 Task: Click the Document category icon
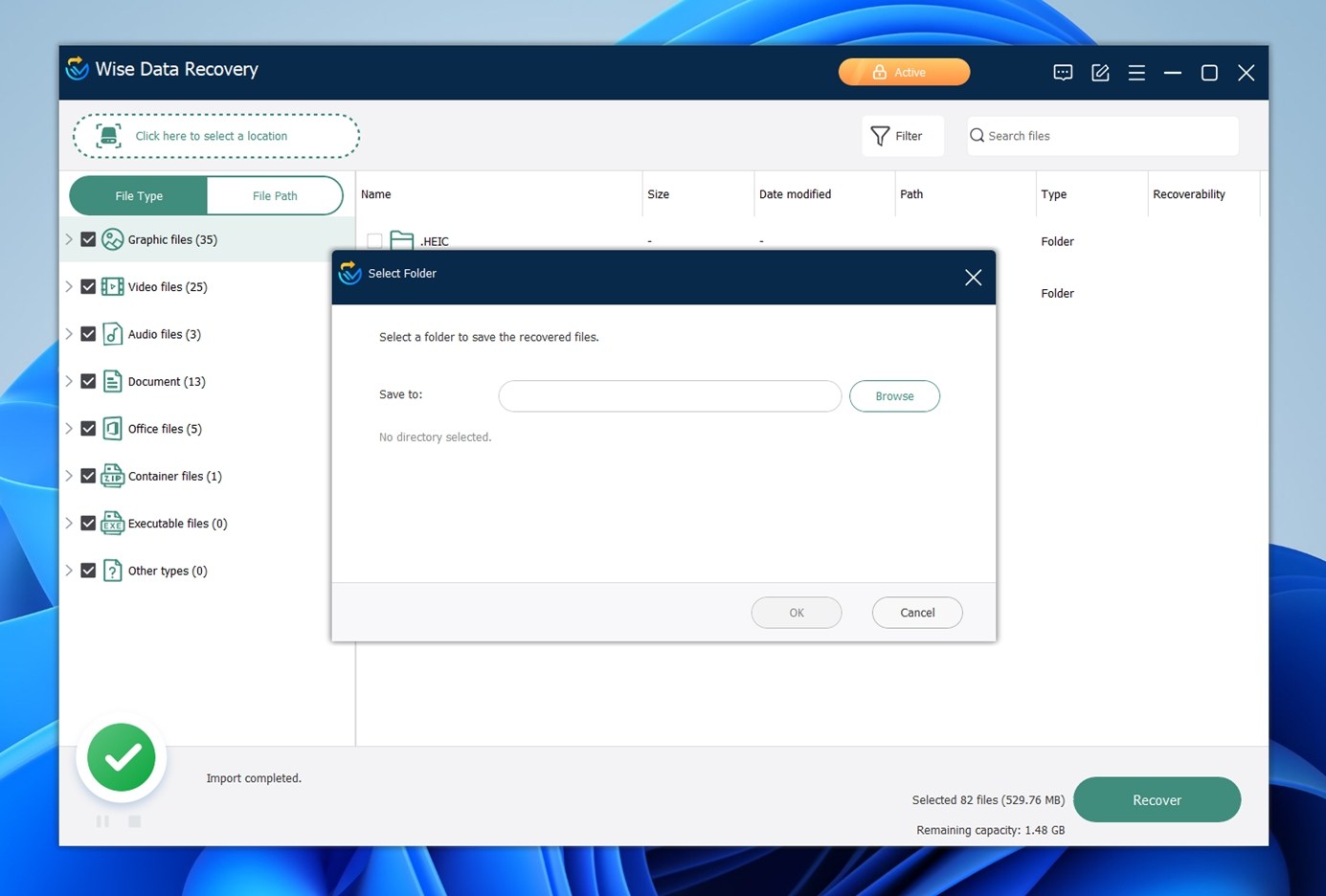coord(113,381)
